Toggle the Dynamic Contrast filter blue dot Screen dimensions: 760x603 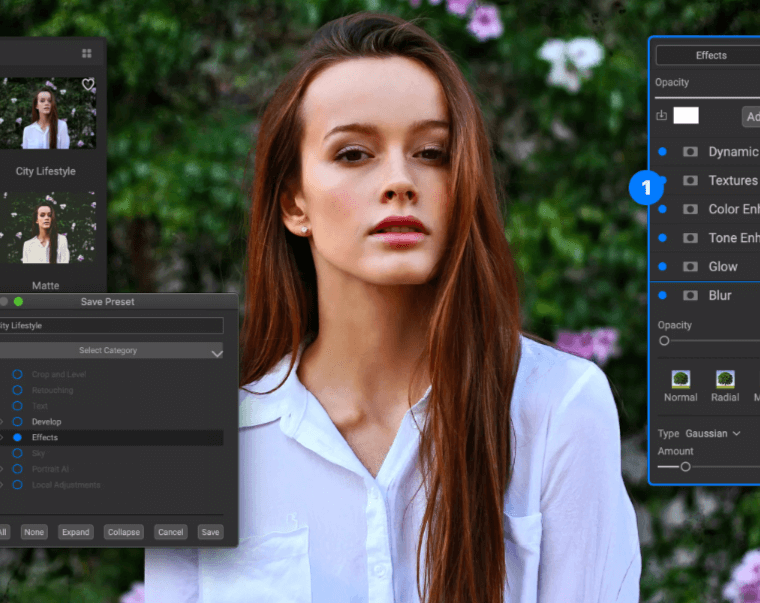(662, 152)
